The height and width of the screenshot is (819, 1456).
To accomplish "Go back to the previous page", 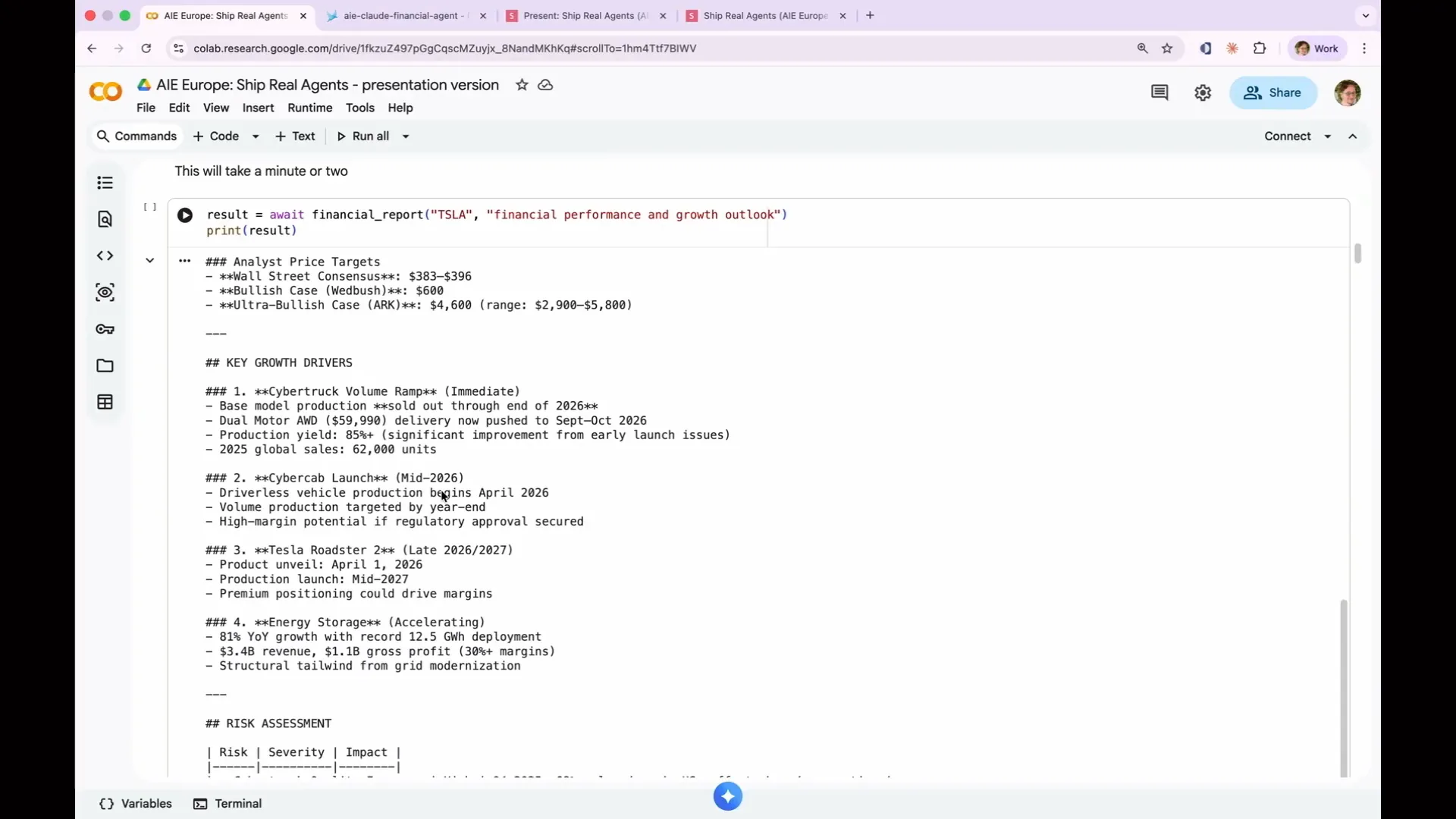I will [92, 49].
